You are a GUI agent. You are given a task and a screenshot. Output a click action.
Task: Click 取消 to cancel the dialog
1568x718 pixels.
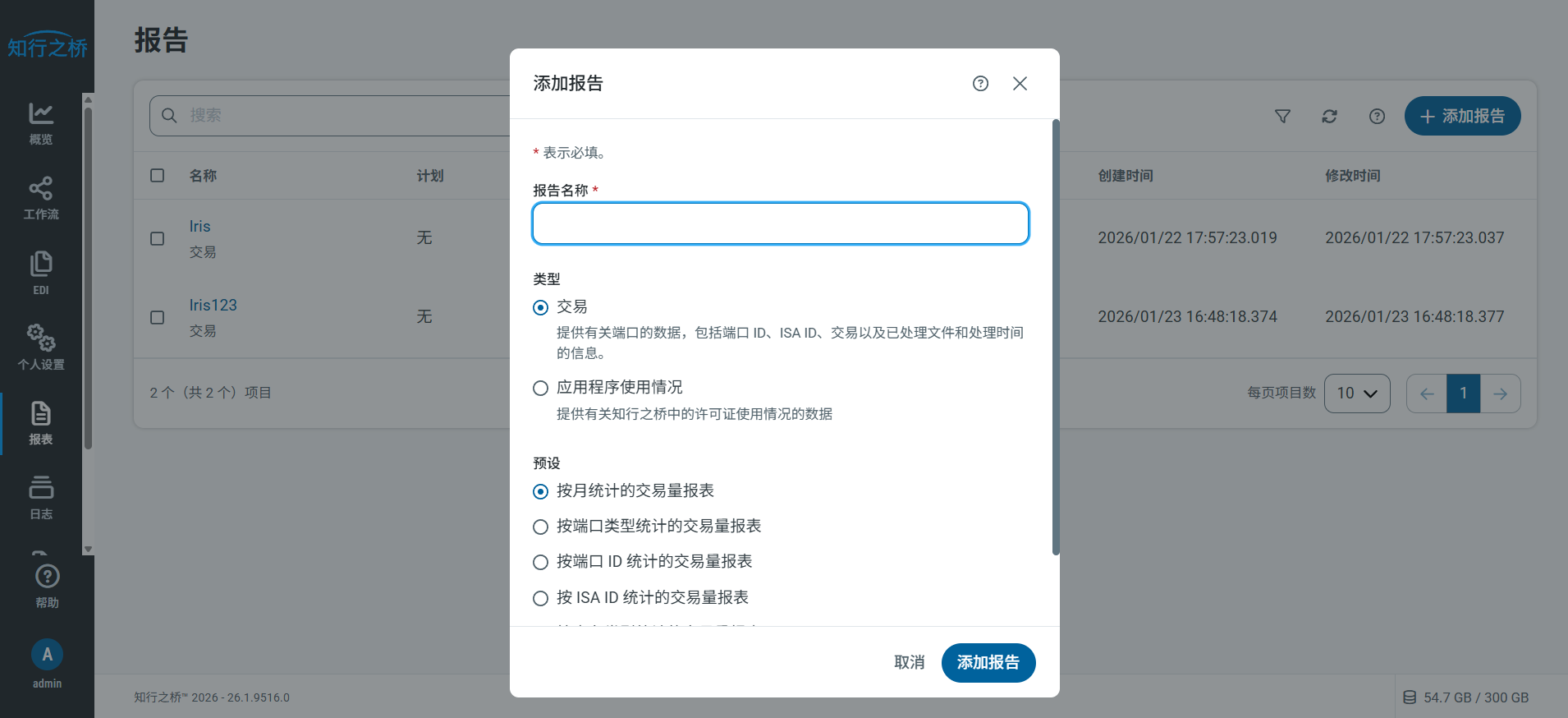pos(909,663)
